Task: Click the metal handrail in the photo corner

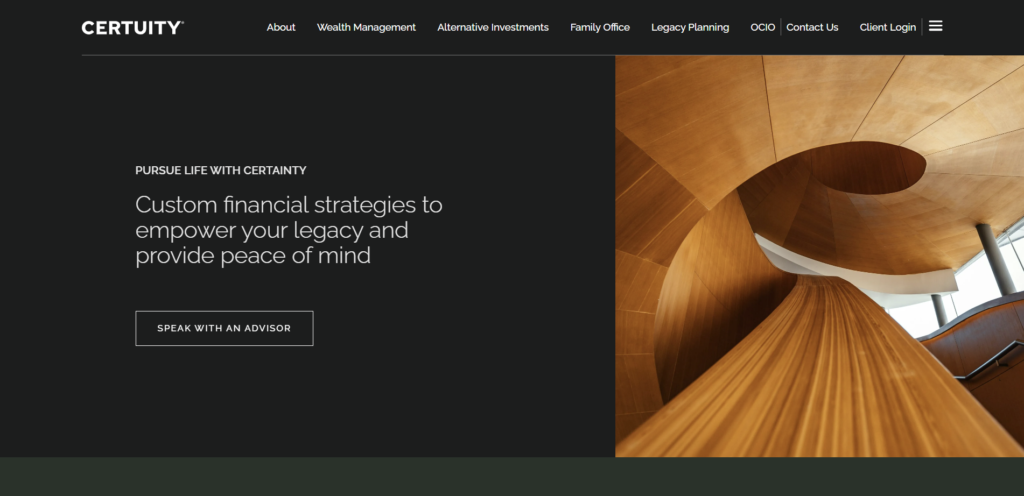Action: [x=991, y=360]
